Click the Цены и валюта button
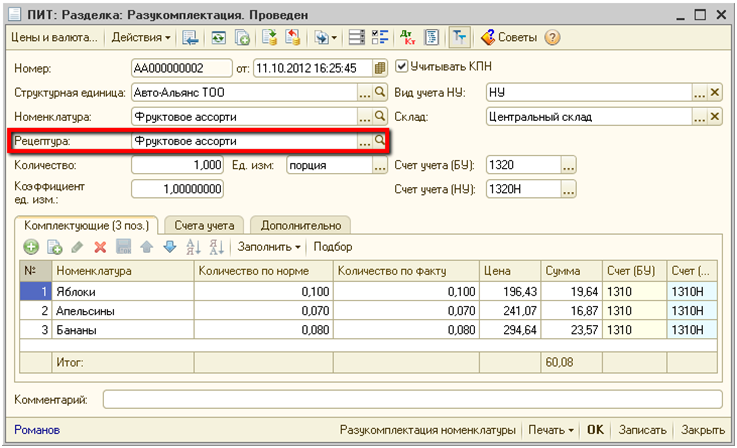 (x=54, y=38)
